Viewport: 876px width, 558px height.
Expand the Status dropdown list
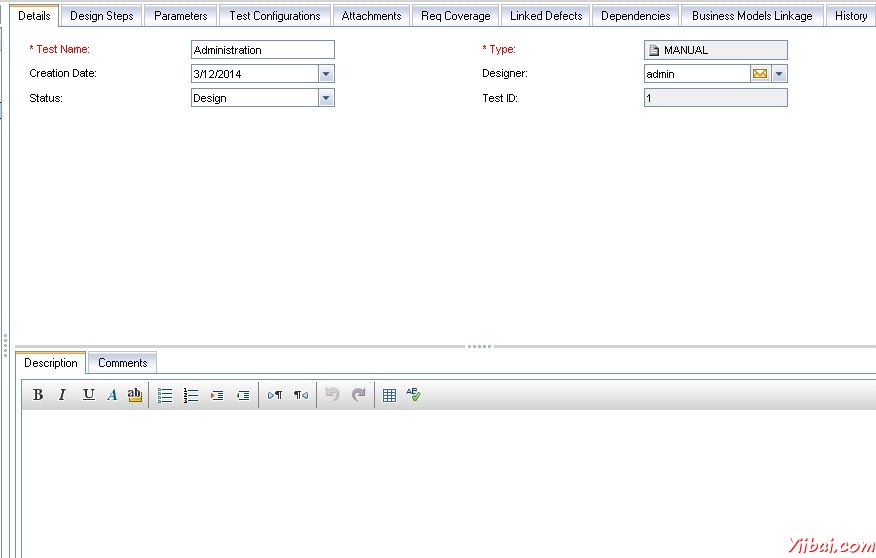coord(326,98)
